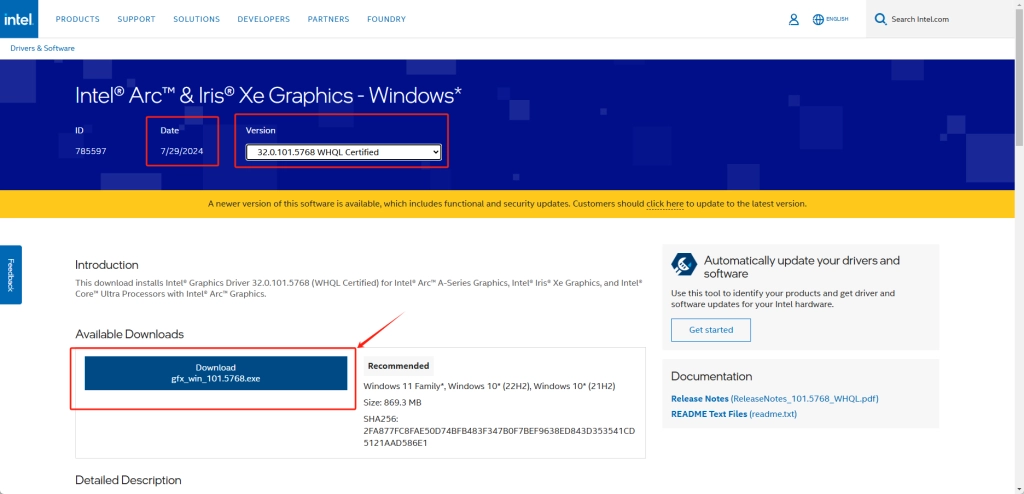
Task: Open the Partners menu
Action: tap(328, 19)
